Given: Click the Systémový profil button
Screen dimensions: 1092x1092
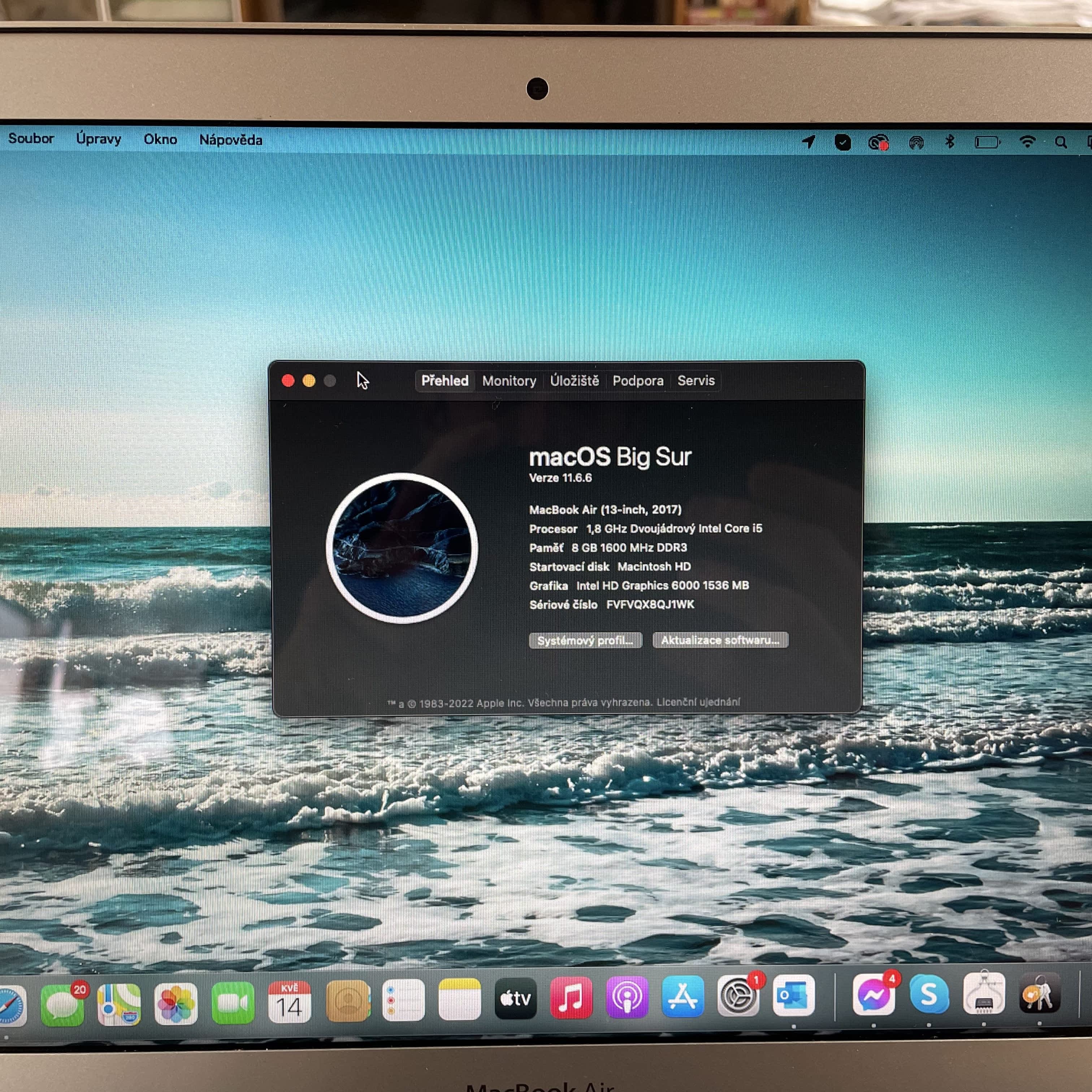Looking at the screenshot, I should point(585,640).
